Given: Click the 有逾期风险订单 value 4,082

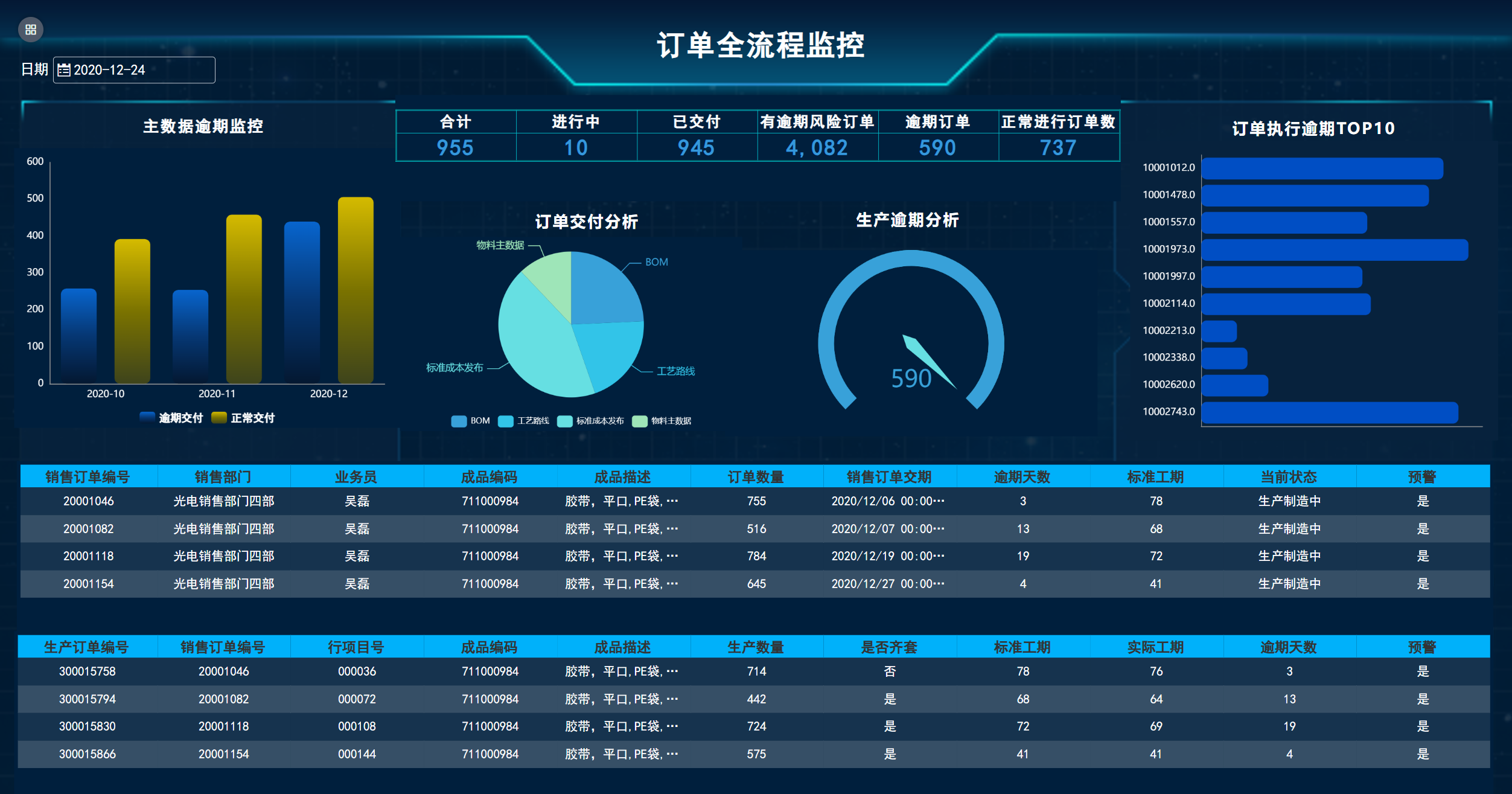Looking at the screenshot, I should pyautogui.click(x=817, y=148).
